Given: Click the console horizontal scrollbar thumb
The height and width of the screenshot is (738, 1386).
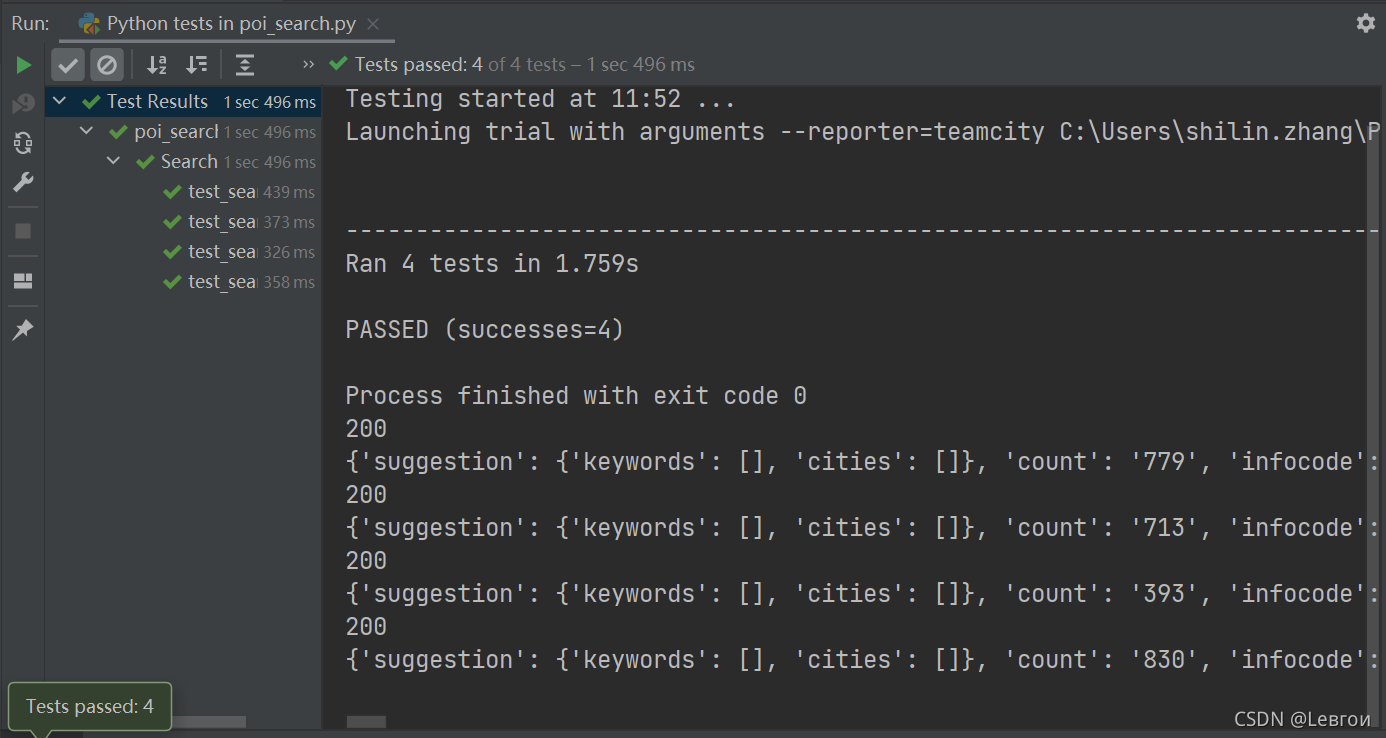Looking at the screenshot, I should [366, 722].
